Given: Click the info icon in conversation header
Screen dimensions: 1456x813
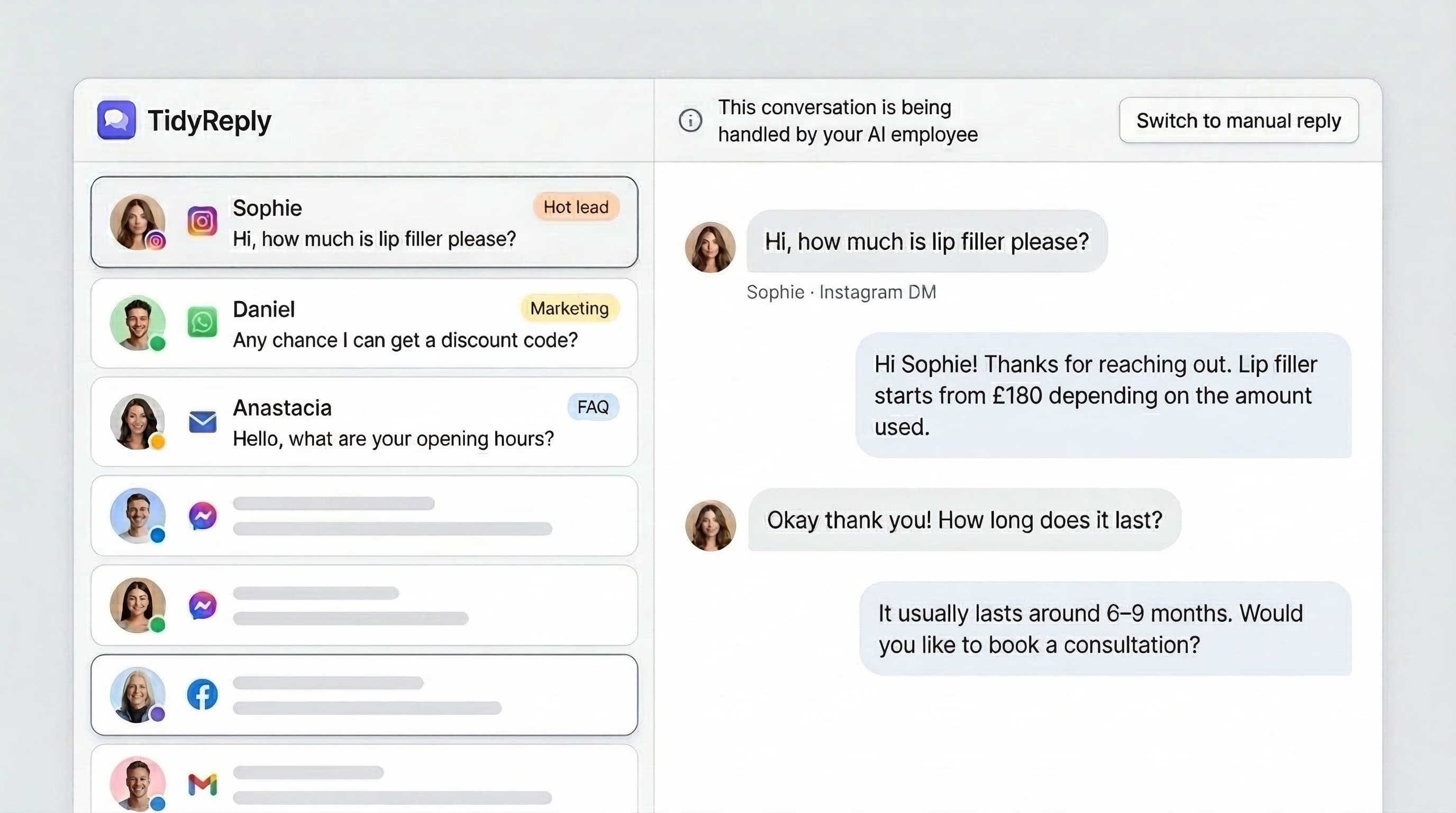Looking at the screenshot, I should (690, 121).
